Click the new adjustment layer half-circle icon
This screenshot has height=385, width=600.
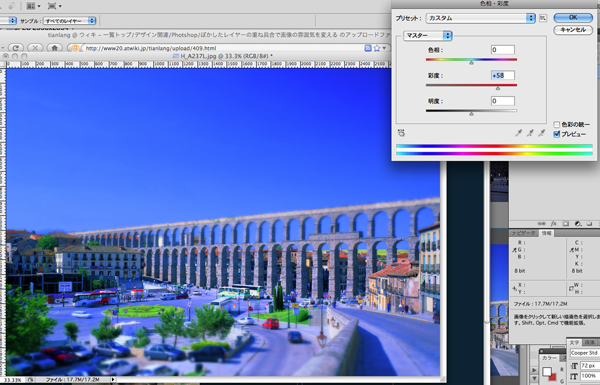point(578,223)
